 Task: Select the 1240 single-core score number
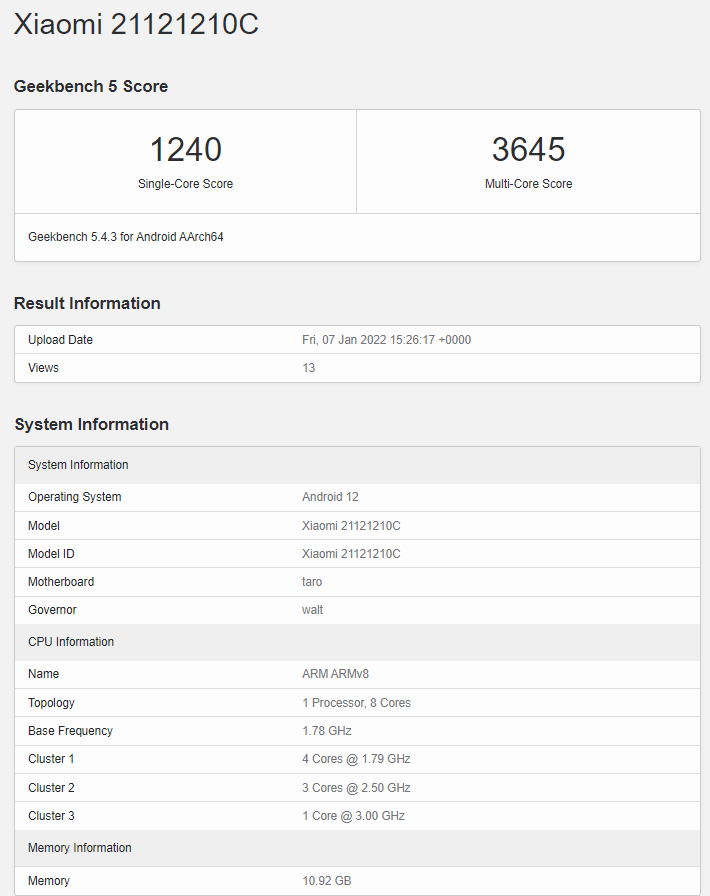click(185, 149)
